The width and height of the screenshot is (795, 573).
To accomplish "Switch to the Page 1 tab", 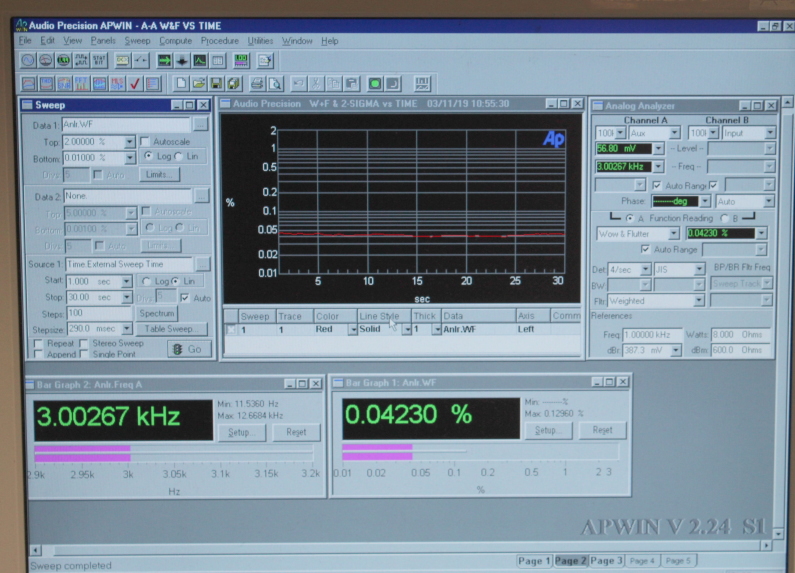I will coord(534,560).
